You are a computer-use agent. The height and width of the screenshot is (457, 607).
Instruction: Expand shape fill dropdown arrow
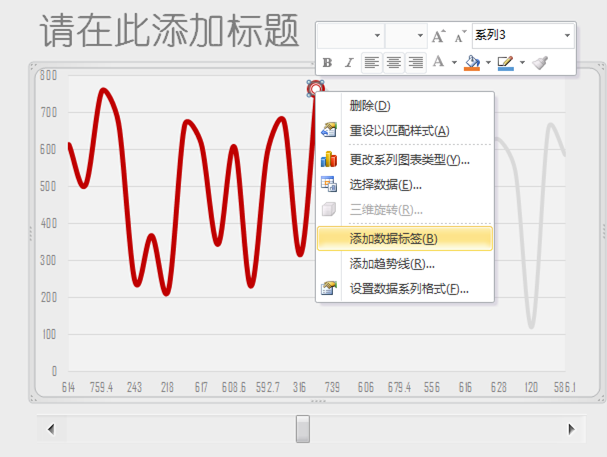pos(488,62)
